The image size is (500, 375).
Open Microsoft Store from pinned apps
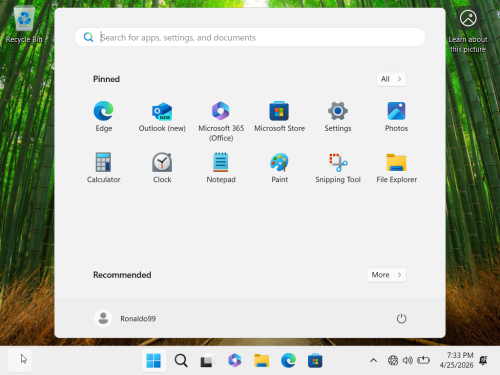click(279, 116)
